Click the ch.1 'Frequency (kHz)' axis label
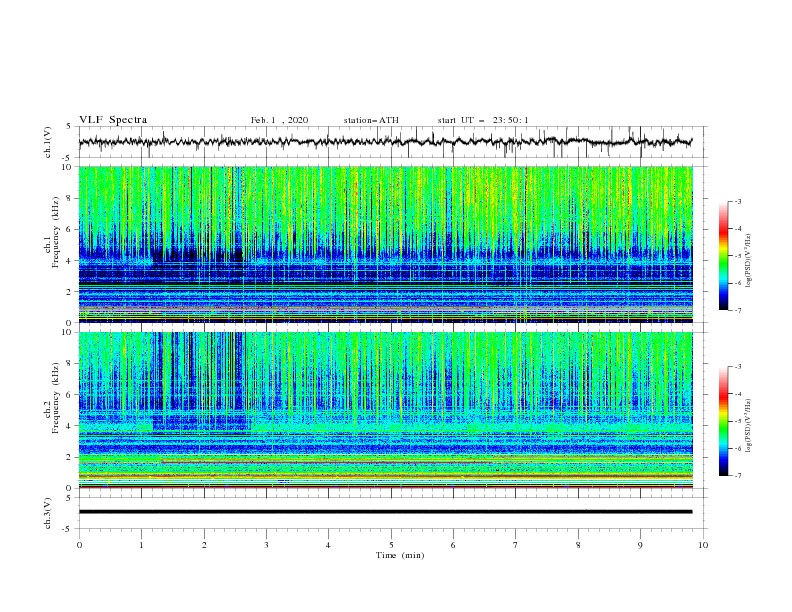The image size is (792, 612). pos(56,230)
